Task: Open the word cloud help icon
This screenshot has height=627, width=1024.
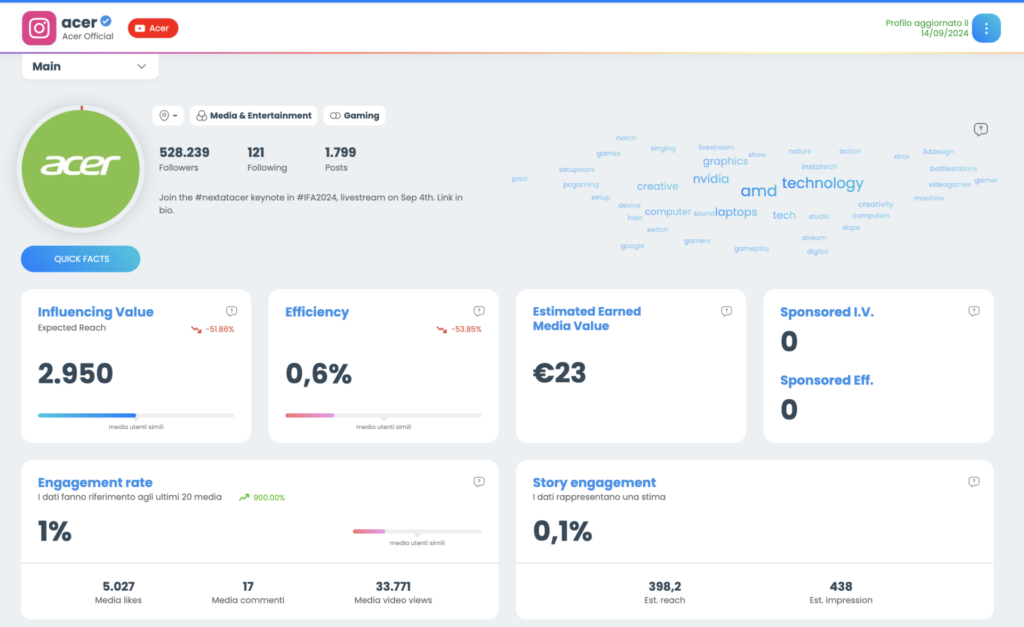Action: 980,129
